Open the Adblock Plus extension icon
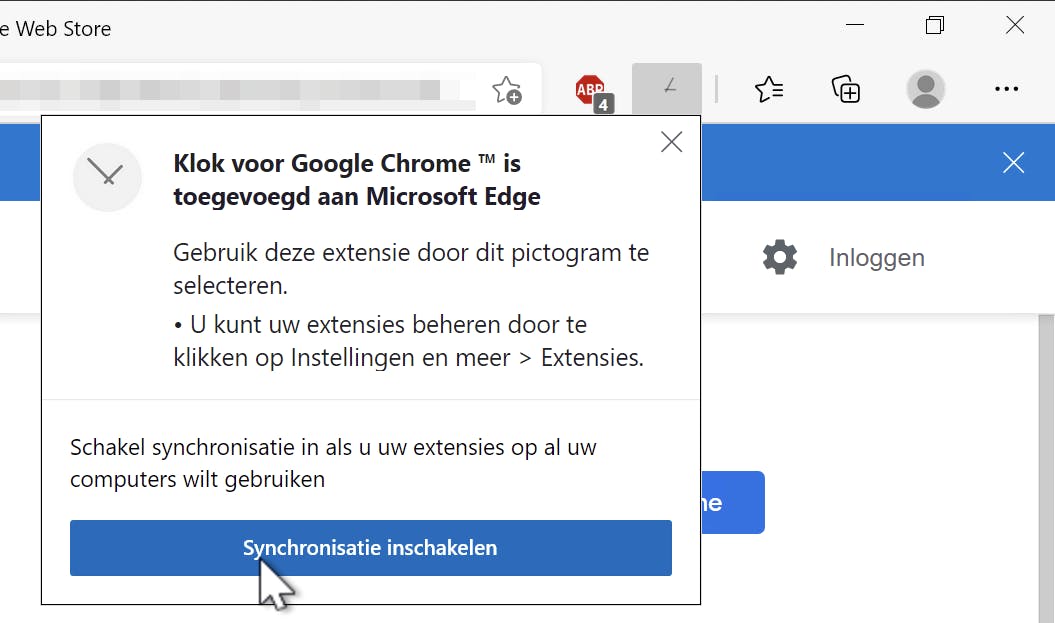This screenshot has width=1055, height=623. point(592,91)
